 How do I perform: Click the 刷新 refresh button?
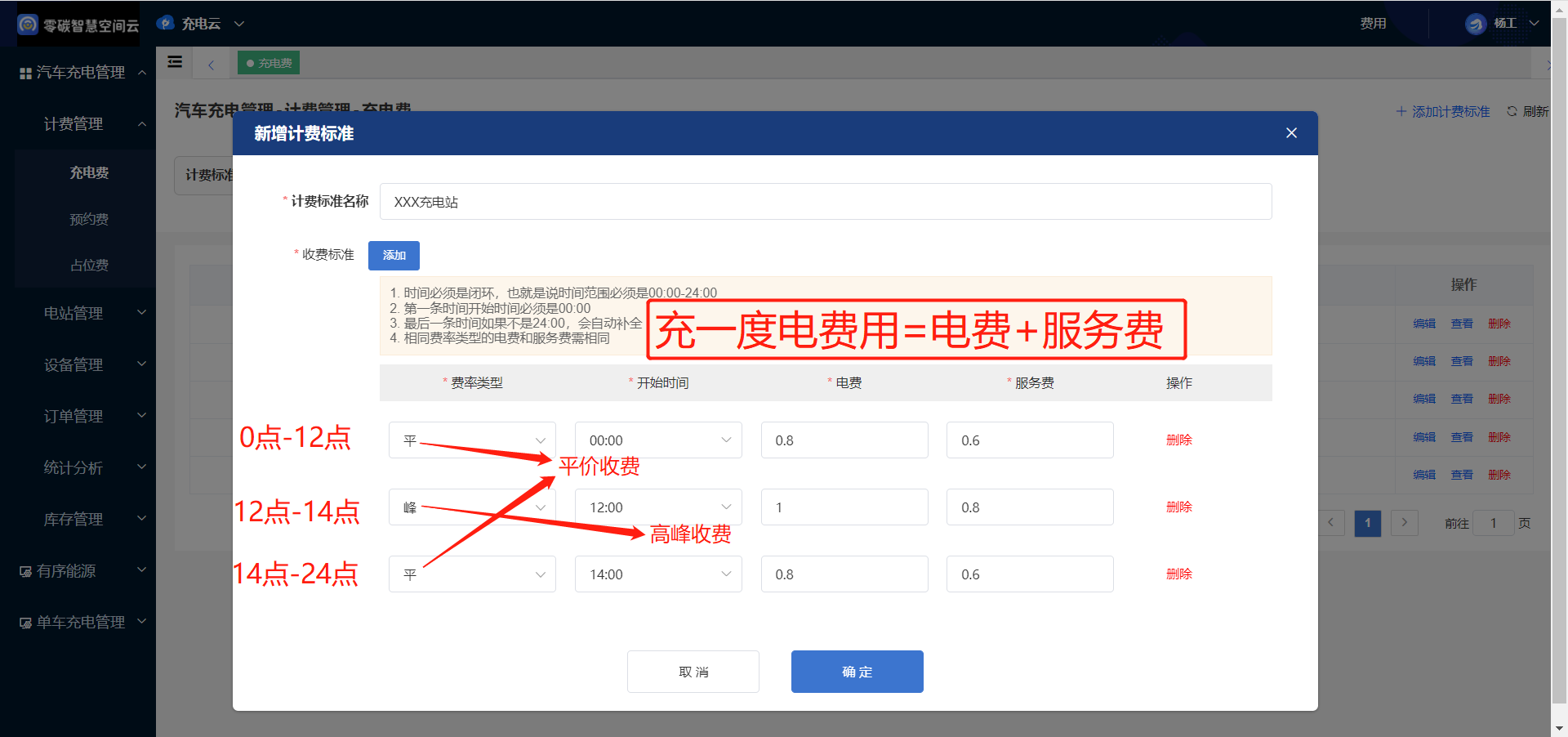(1527, 111)
